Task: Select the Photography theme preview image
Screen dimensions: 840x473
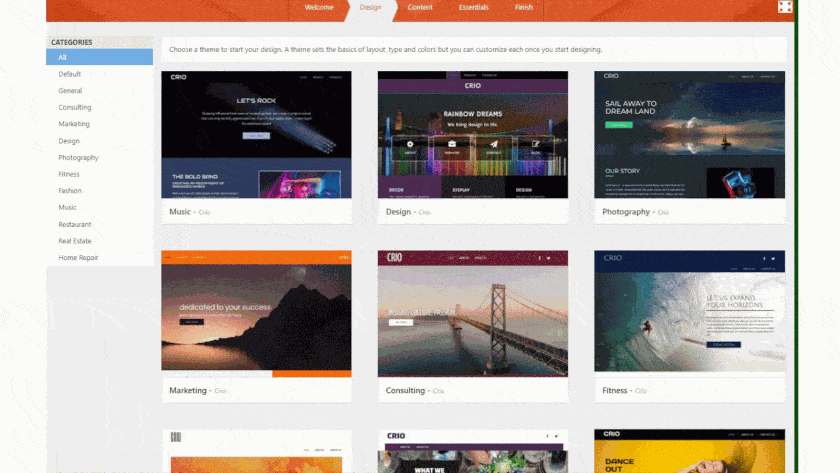Action: 689,134
